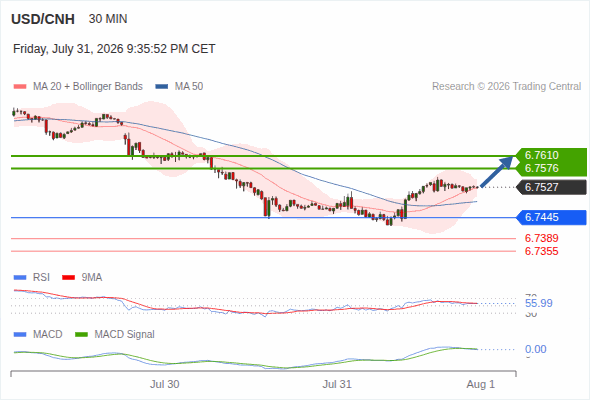Click the RSI value 55.99

[x=539, y=303]
